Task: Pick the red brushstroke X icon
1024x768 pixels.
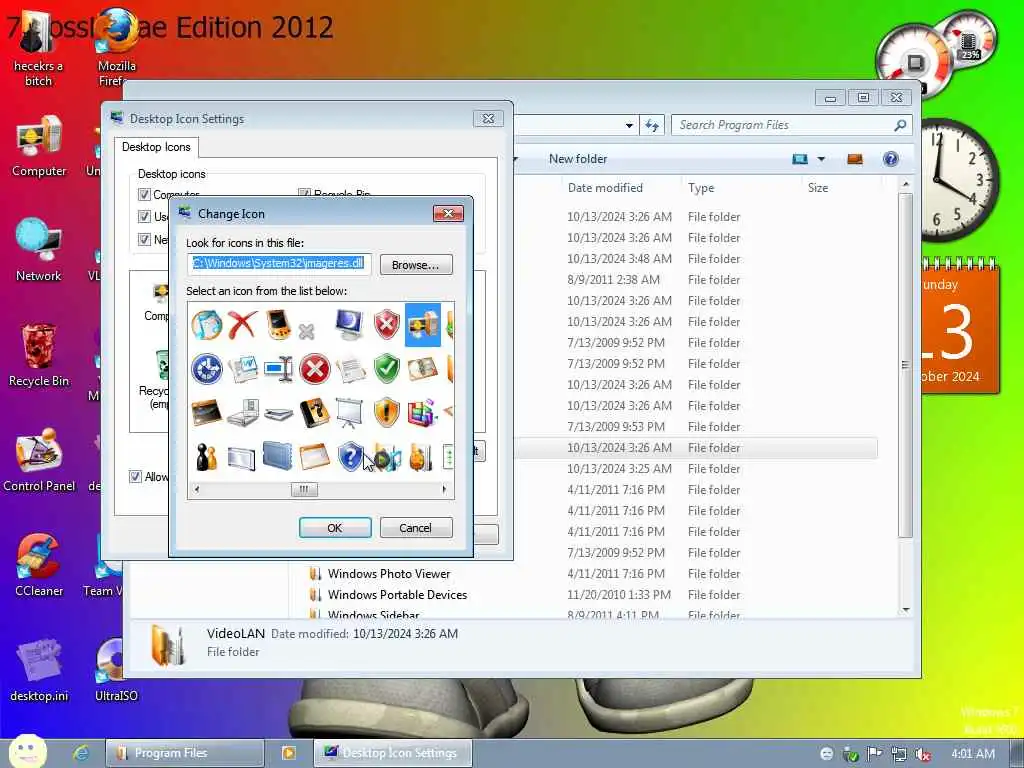Action: coord(242,325)
